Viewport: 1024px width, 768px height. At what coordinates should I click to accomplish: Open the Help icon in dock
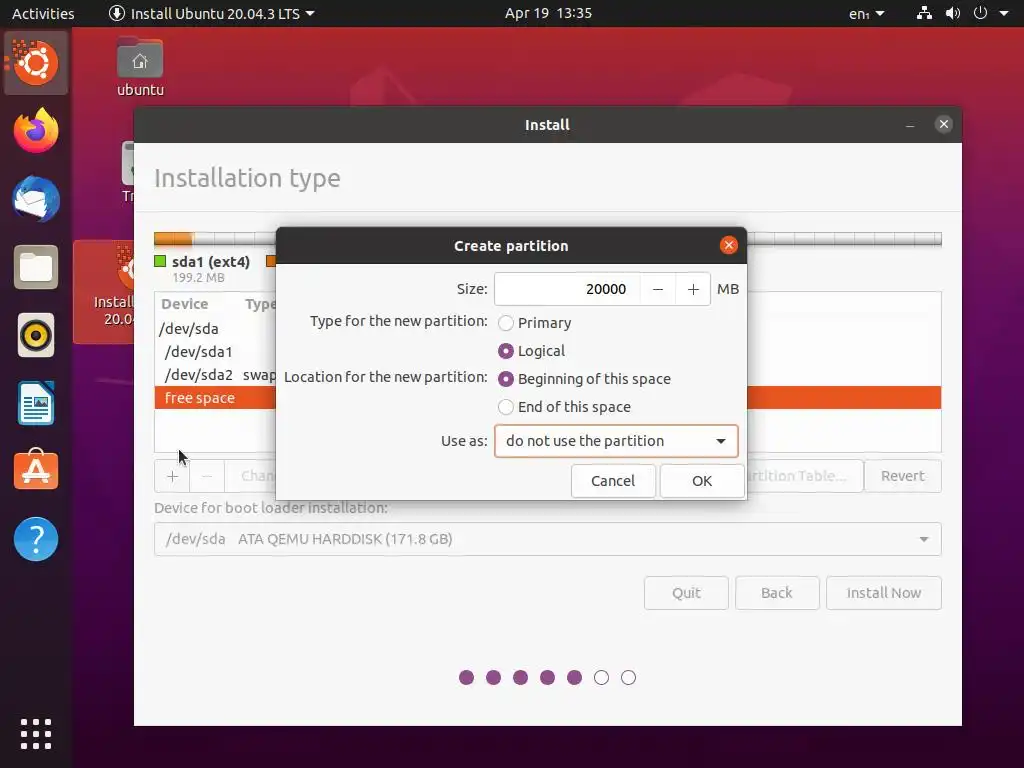pyautogui.click(x=36, y=539)
